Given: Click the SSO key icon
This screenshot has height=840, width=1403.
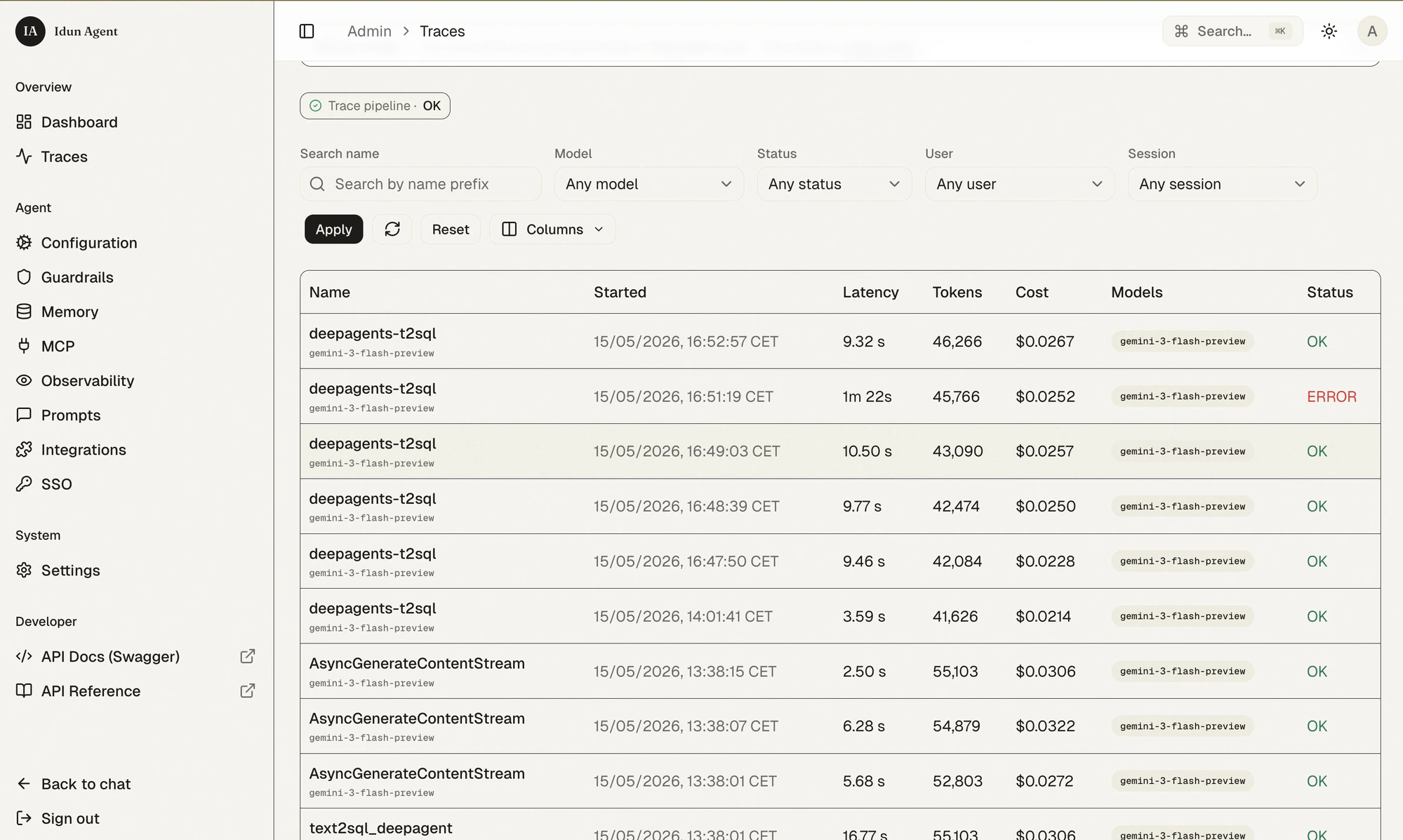Looking at the screenshot, I should pyautogui.click(x=24, y=484).
